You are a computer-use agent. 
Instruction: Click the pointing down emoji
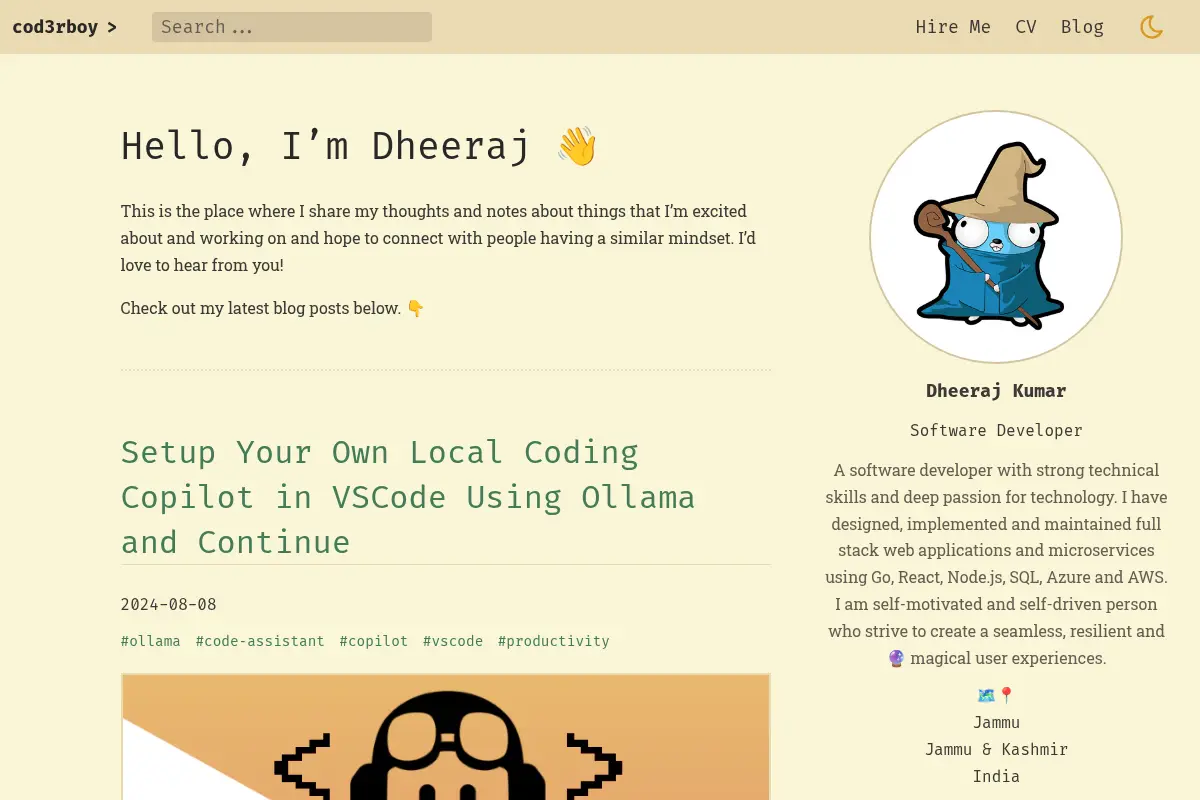pyautogui.click(x=416, y=308)
